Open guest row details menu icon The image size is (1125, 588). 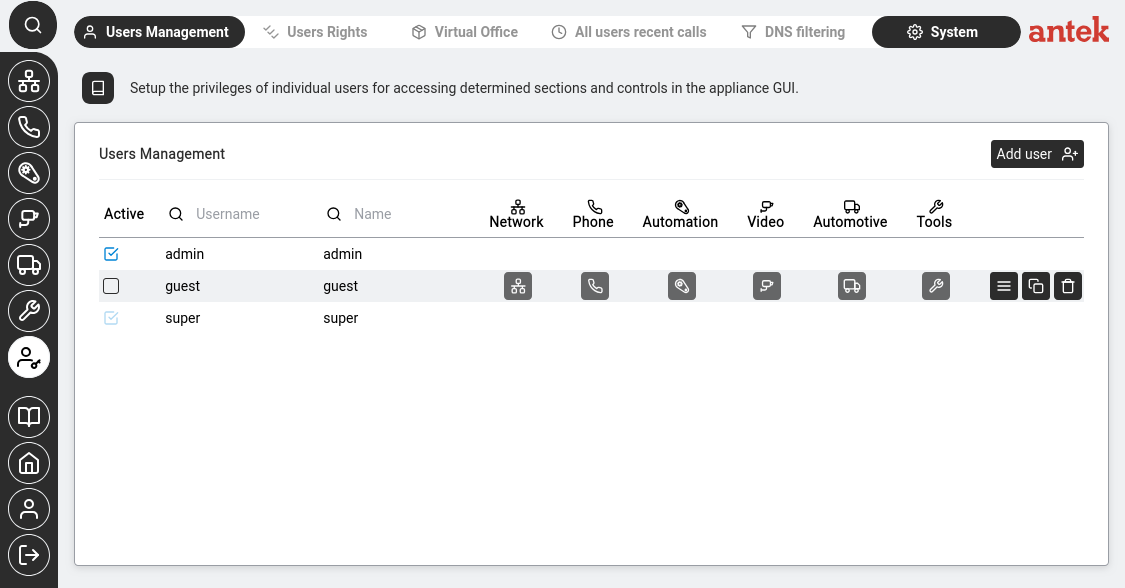(1004, 286)
